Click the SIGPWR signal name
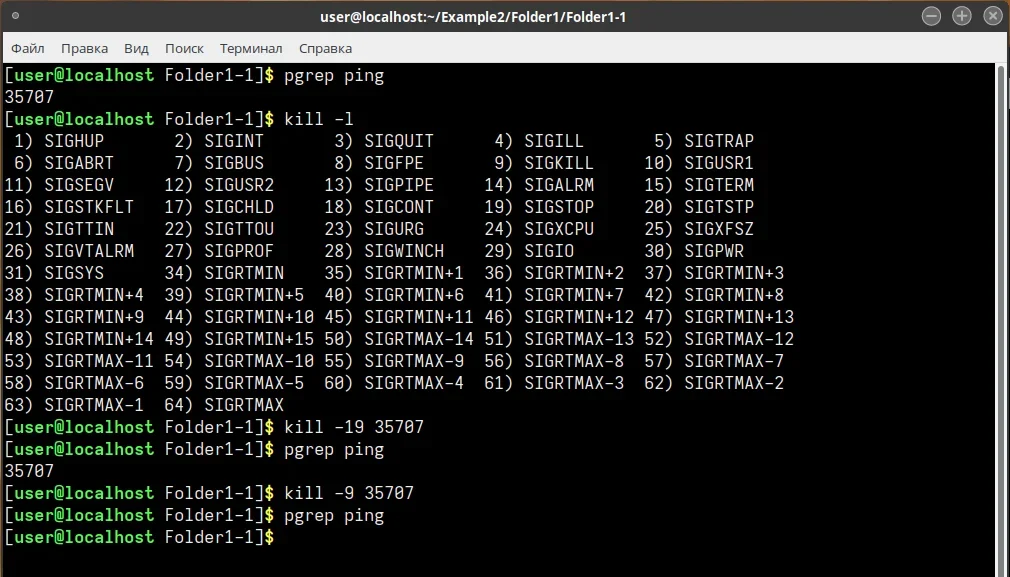1010x577 pixels. click(714, 251)
